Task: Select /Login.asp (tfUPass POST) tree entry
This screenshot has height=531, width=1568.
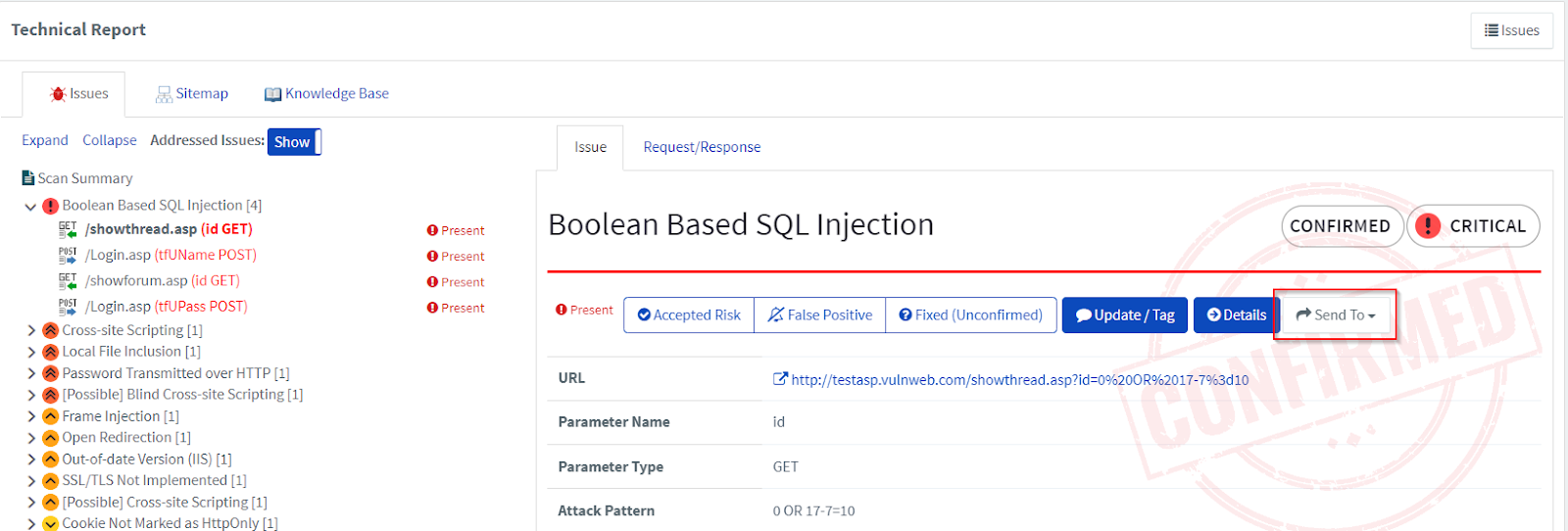Action: click(x=166, y=307)
